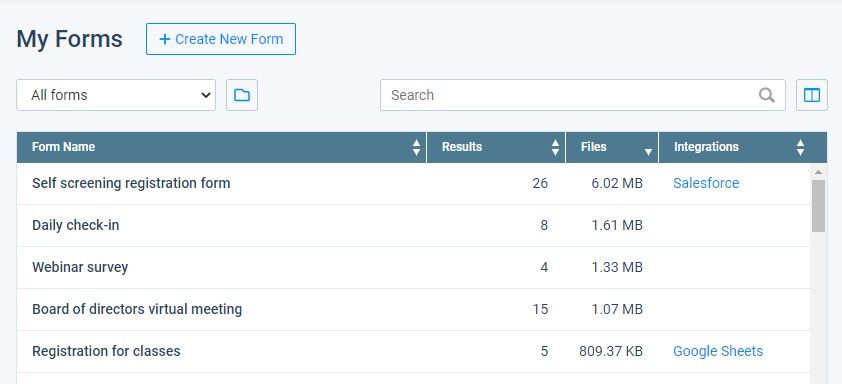
Task: Click the Integrations column header label
Action: click(706, 147)
